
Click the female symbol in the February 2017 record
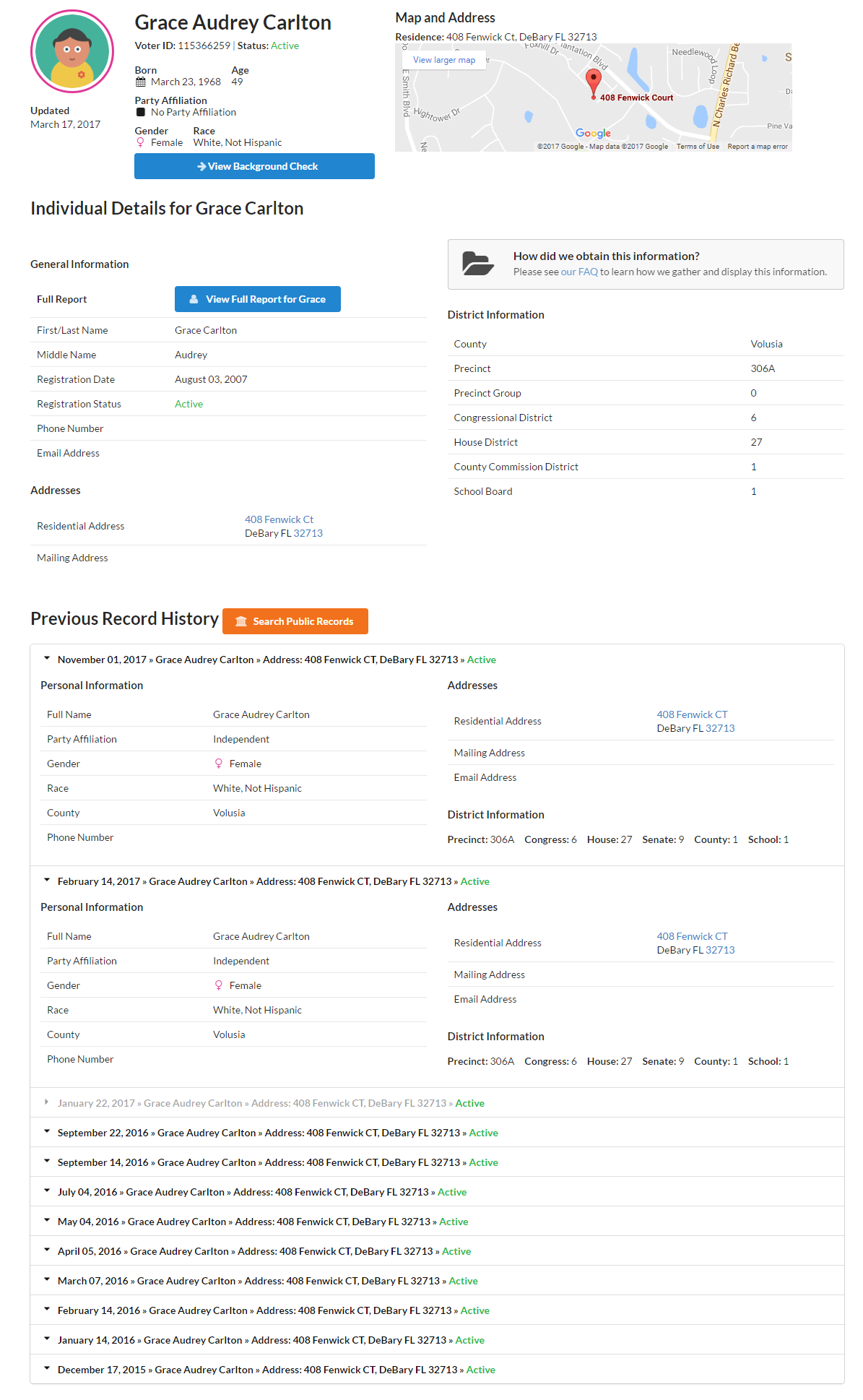pyautogui.click(x=219, y=985)
